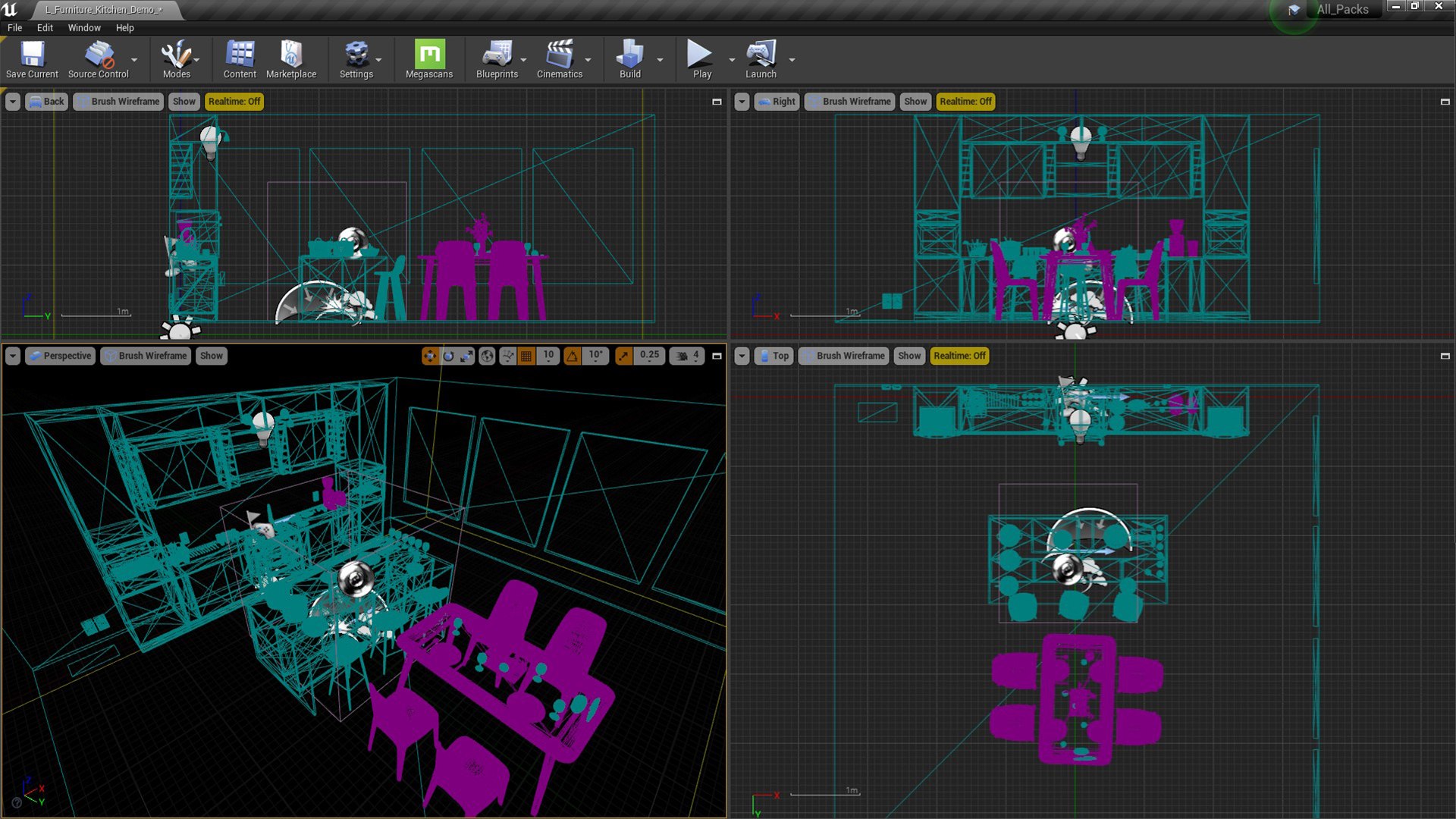This screenshot has height=819, width=1456.
Task: Select the scale transform gizmo
Action: coord(466,356)
